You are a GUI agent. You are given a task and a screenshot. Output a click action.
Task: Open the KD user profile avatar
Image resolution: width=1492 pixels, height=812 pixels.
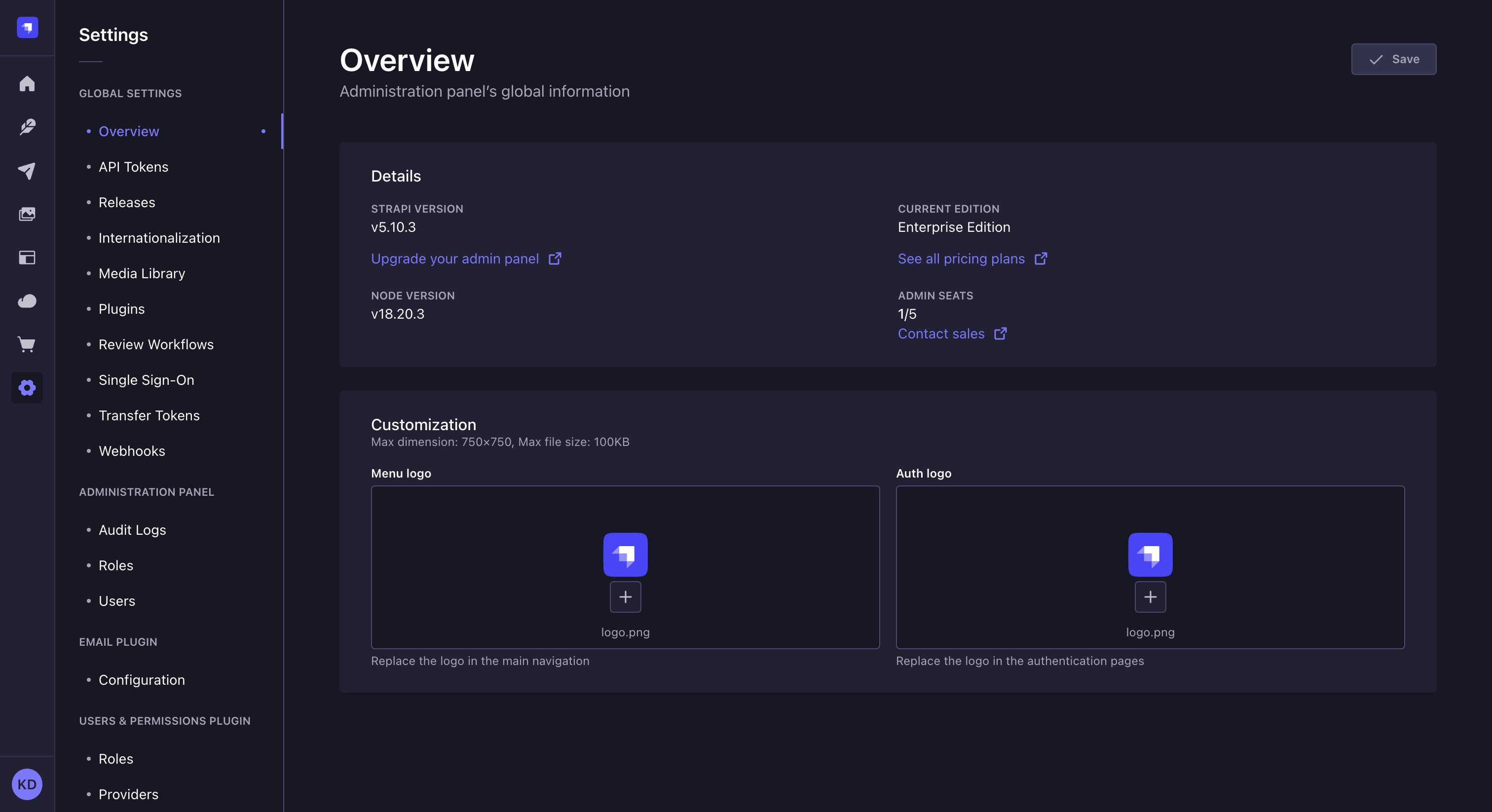pyautogui.click(x=27, y=784)
